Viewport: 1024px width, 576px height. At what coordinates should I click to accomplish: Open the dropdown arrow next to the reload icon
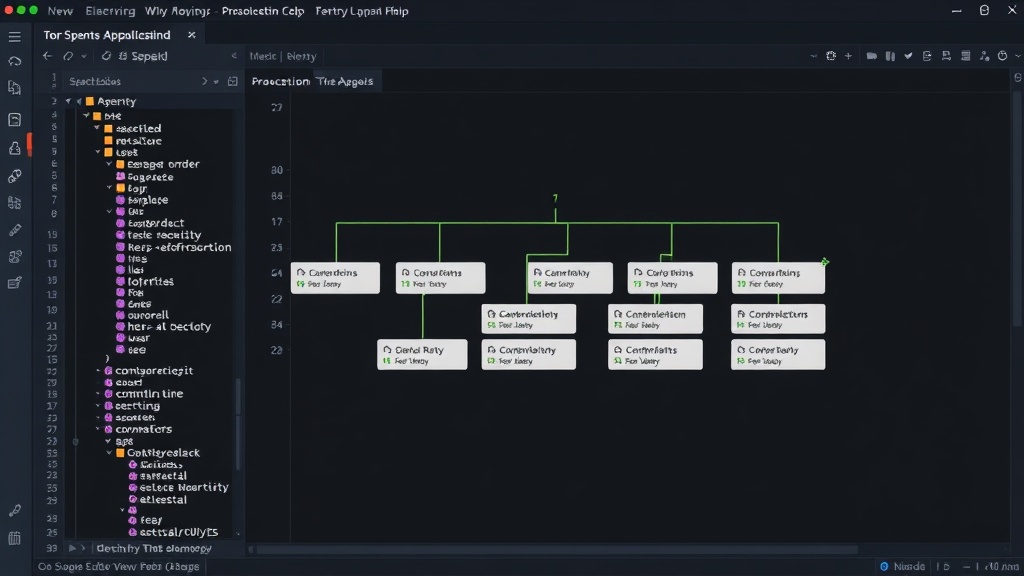(84, 56)
